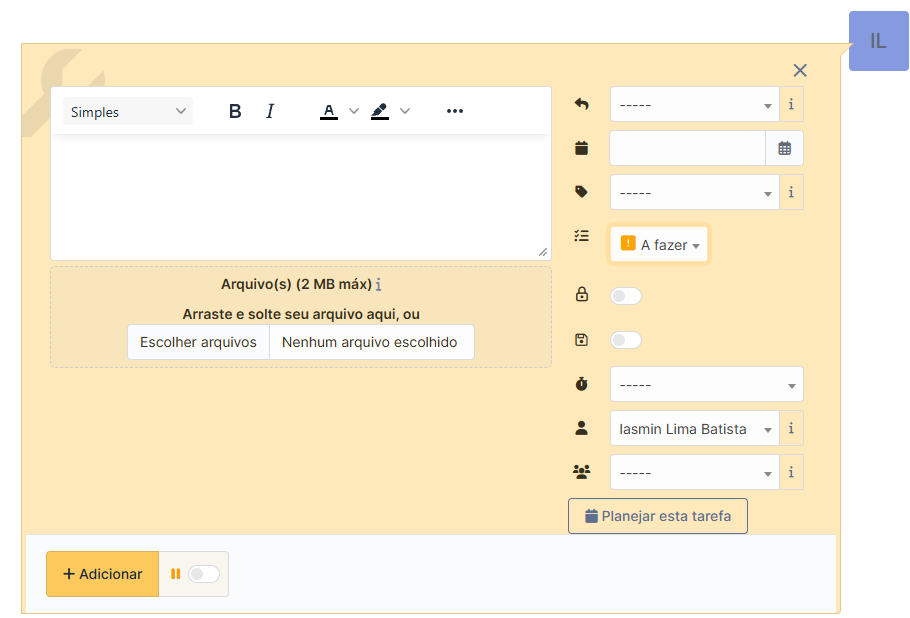Open the A fazer status dropdown
The width and height of the screenshot is (910, 618).
(659, 244)
